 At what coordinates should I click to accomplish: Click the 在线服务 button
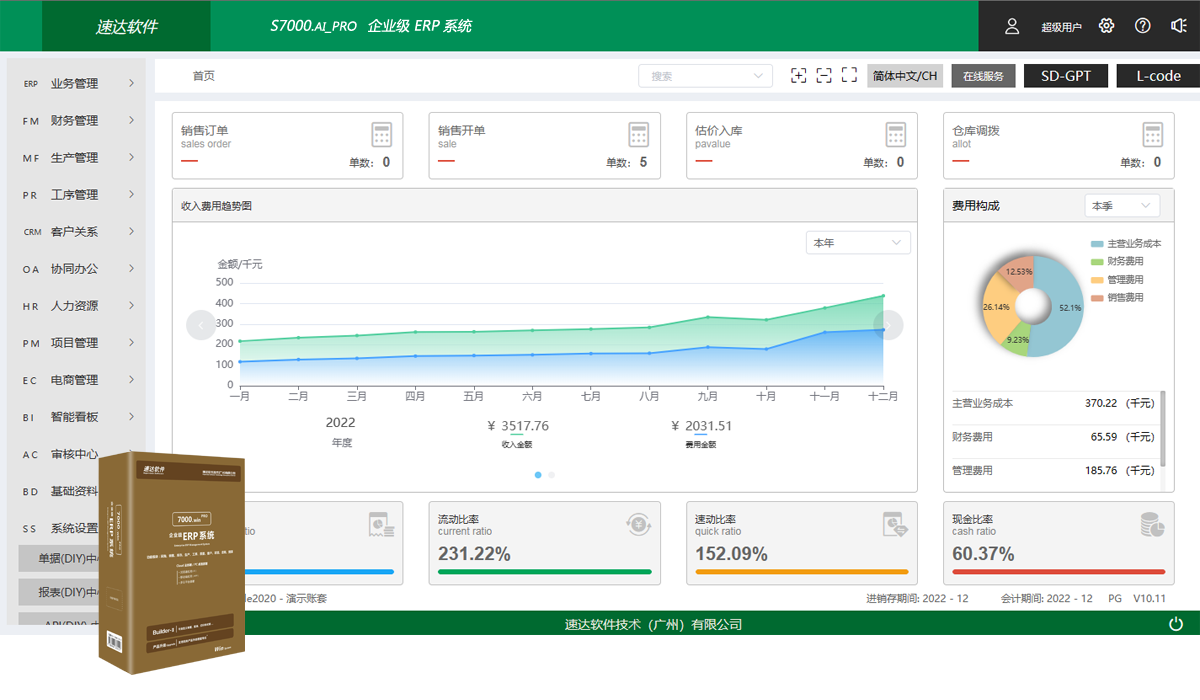(983, 76)
